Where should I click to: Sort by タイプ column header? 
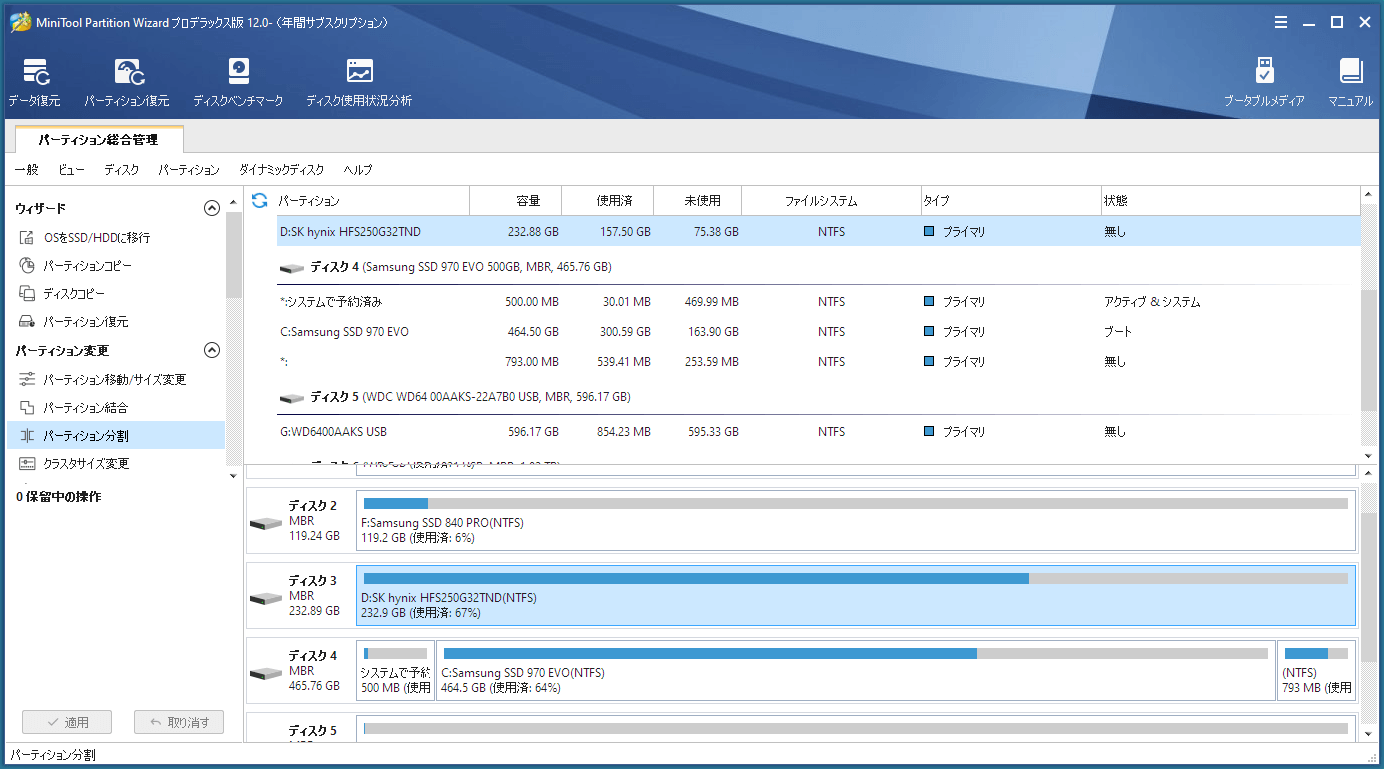click(1010, 201)
